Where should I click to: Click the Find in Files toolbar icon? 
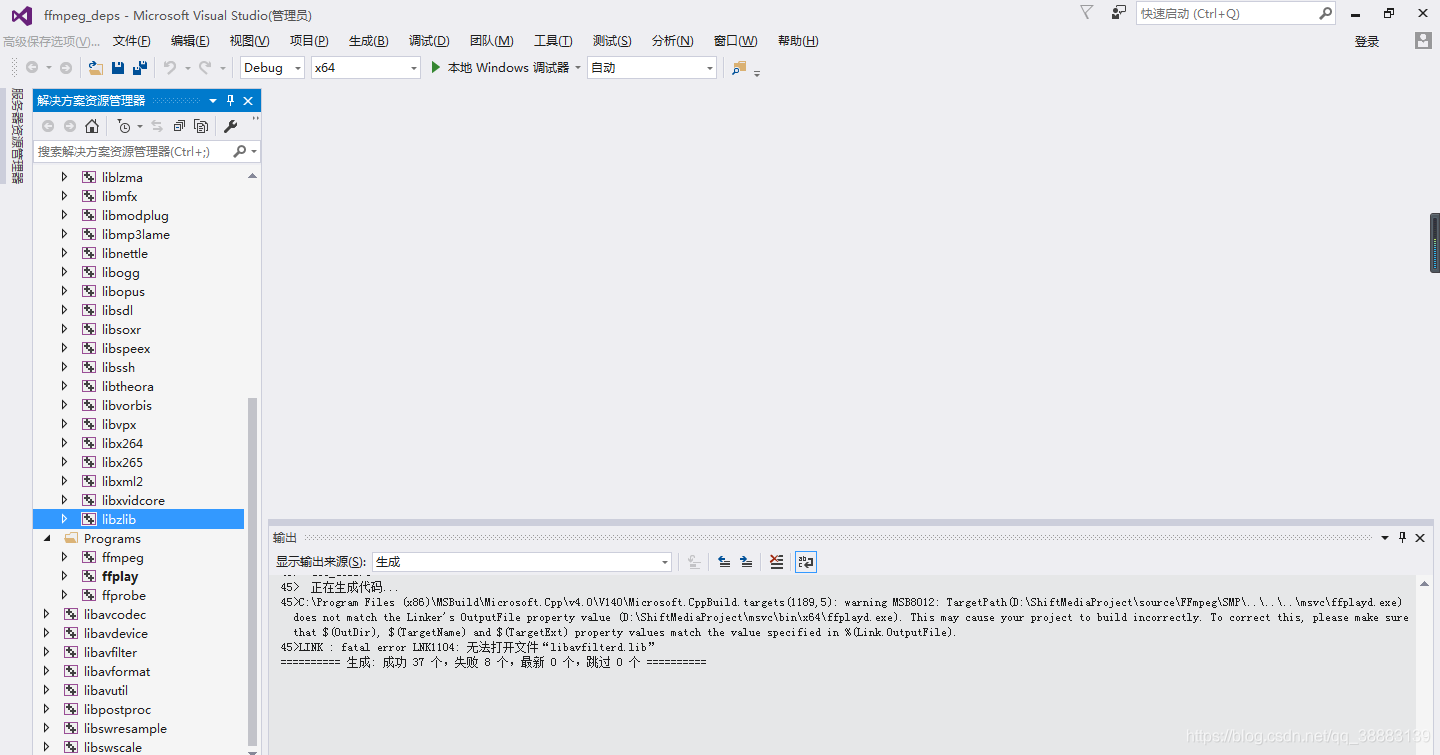tap(739, 68)
